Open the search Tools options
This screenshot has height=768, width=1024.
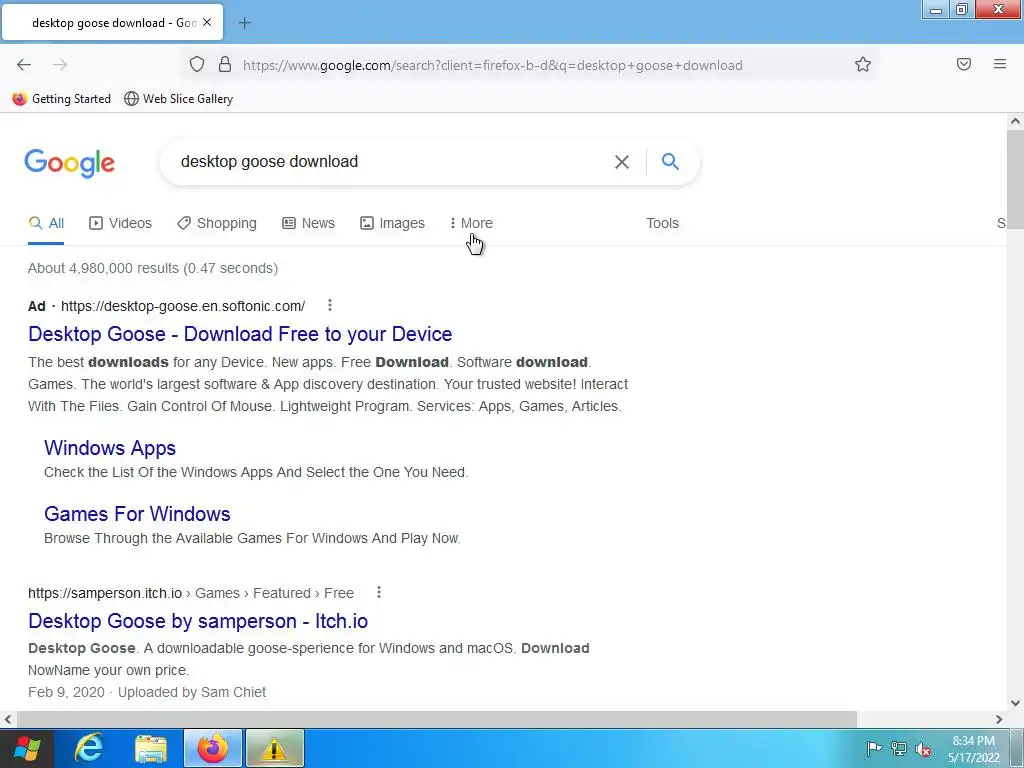point(662,223)
